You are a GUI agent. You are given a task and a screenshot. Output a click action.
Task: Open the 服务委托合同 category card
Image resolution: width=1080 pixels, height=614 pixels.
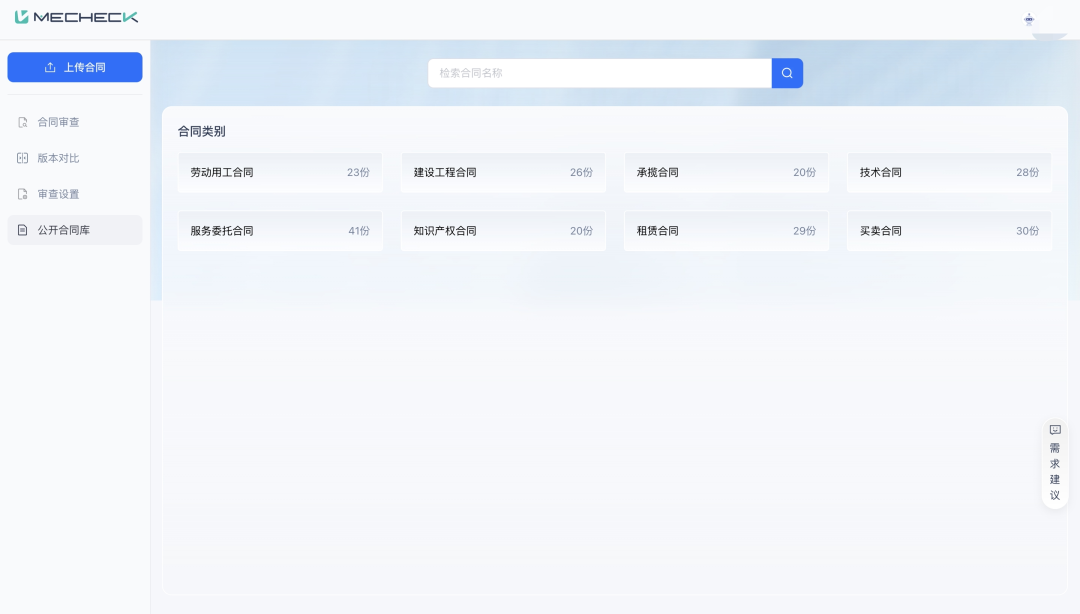click(x=280, y=231)
